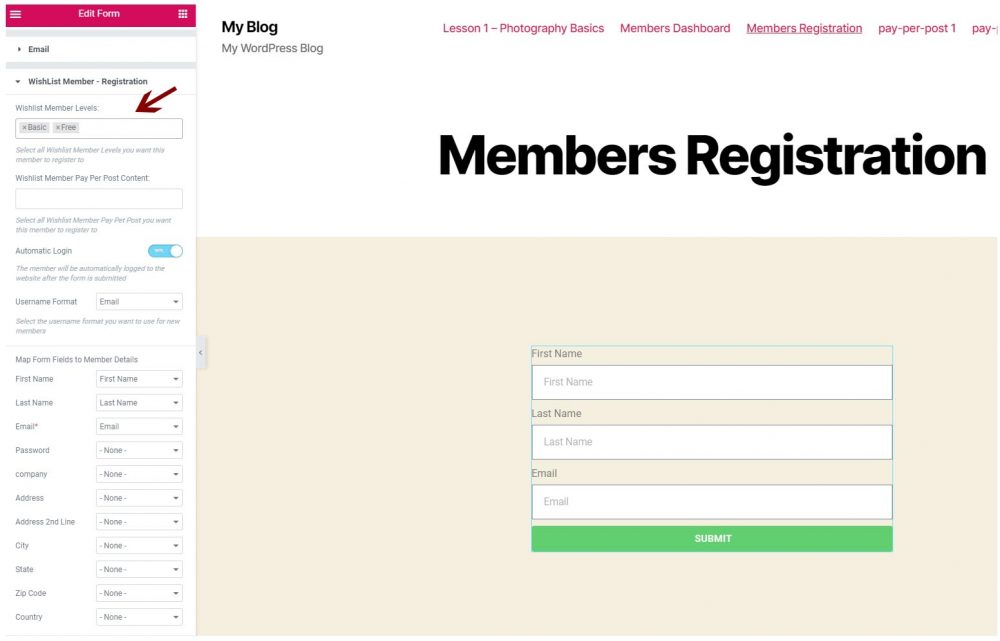
Task: Click the green Submit button
Action: tap(712, 539)
